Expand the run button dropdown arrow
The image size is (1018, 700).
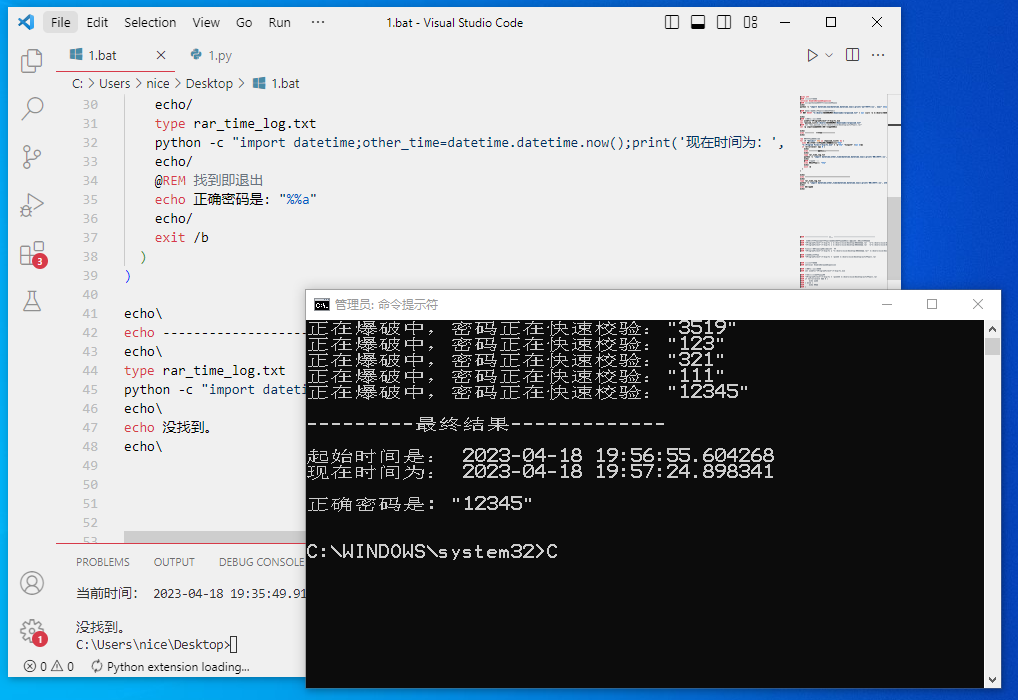(x=829, y=56)
